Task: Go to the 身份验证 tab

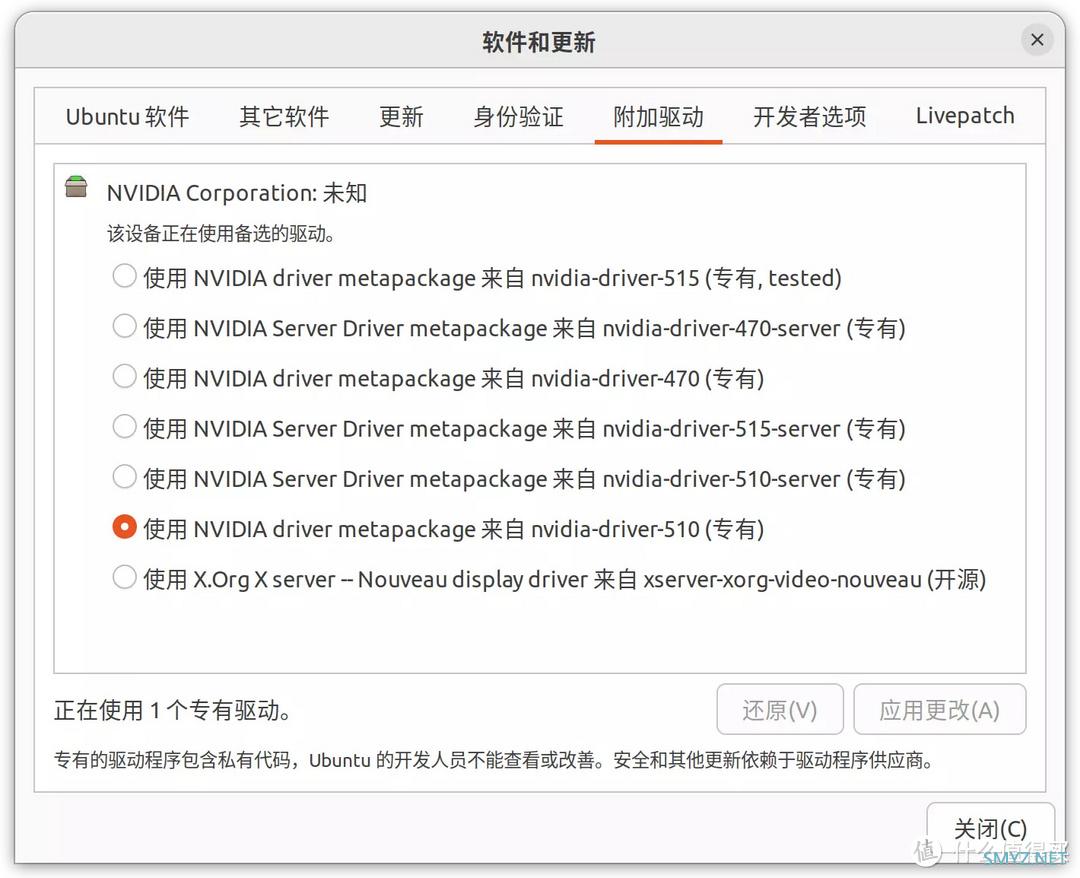Action: (x=518, y=116)
